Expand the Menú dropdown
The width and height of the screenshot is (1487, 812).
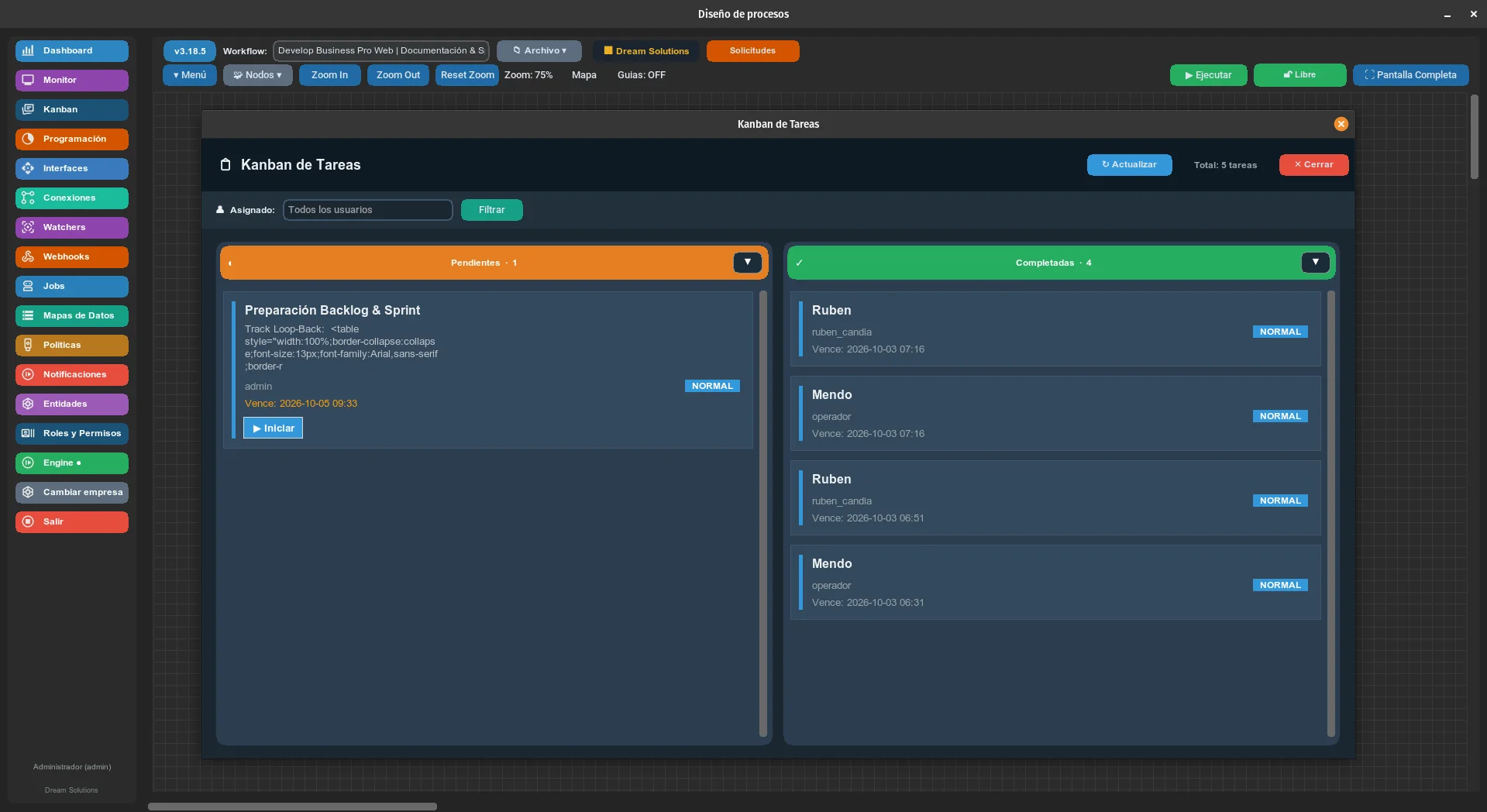coord(190,75)
